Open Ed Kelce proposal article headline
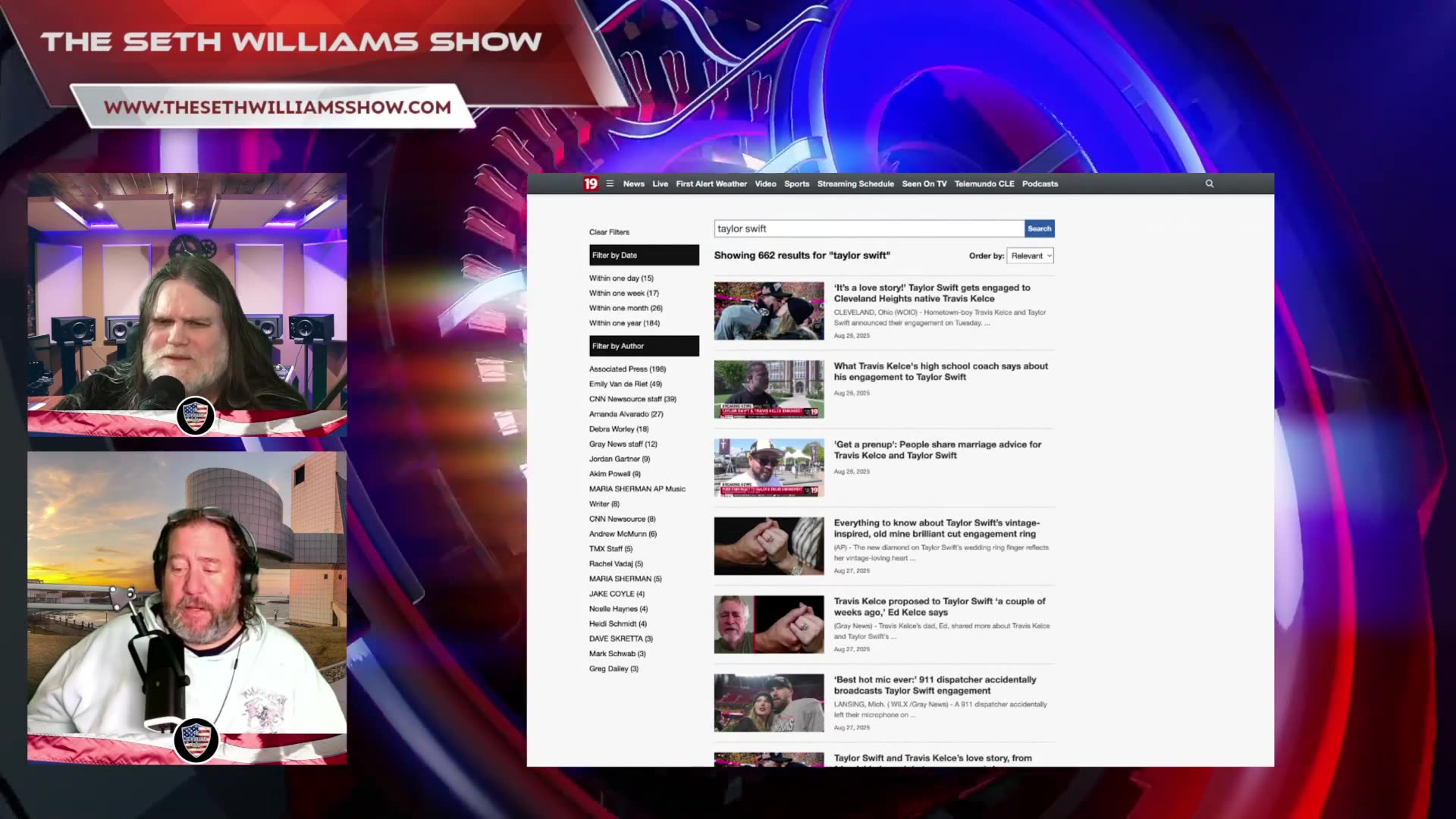Viewport: 1456px width, 819px height. (940, 607)
